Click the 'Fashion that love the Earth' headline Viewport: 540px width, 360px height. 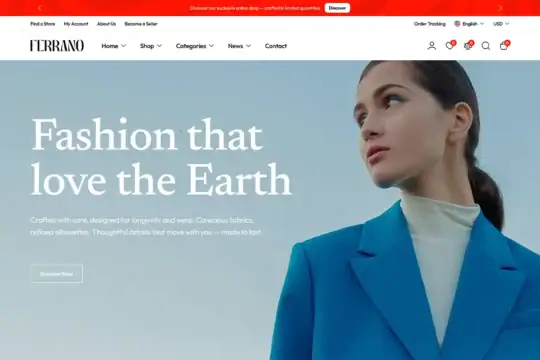(x=161, y=157)
